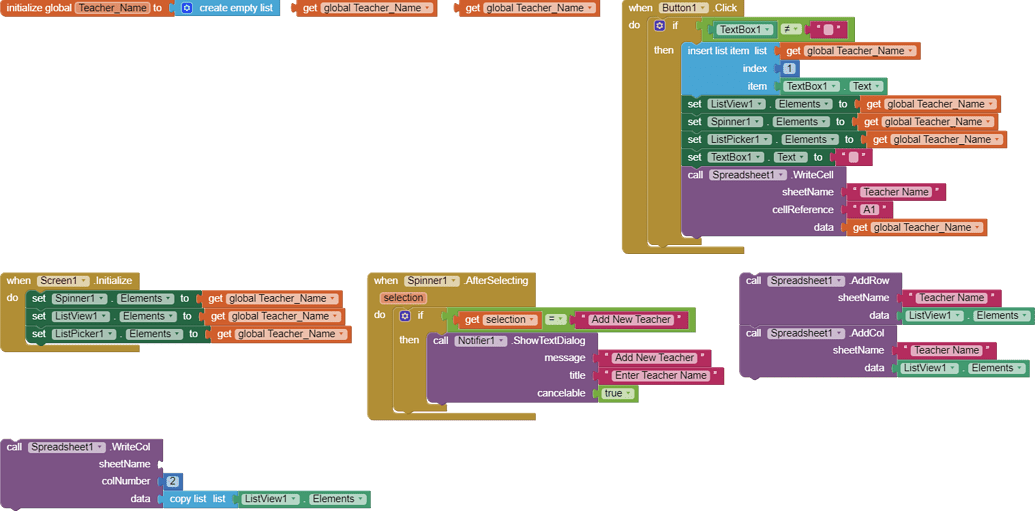Open TextBox1 dropdown in insert list item block
This screenshot has width=1035, height=511.
811,86
